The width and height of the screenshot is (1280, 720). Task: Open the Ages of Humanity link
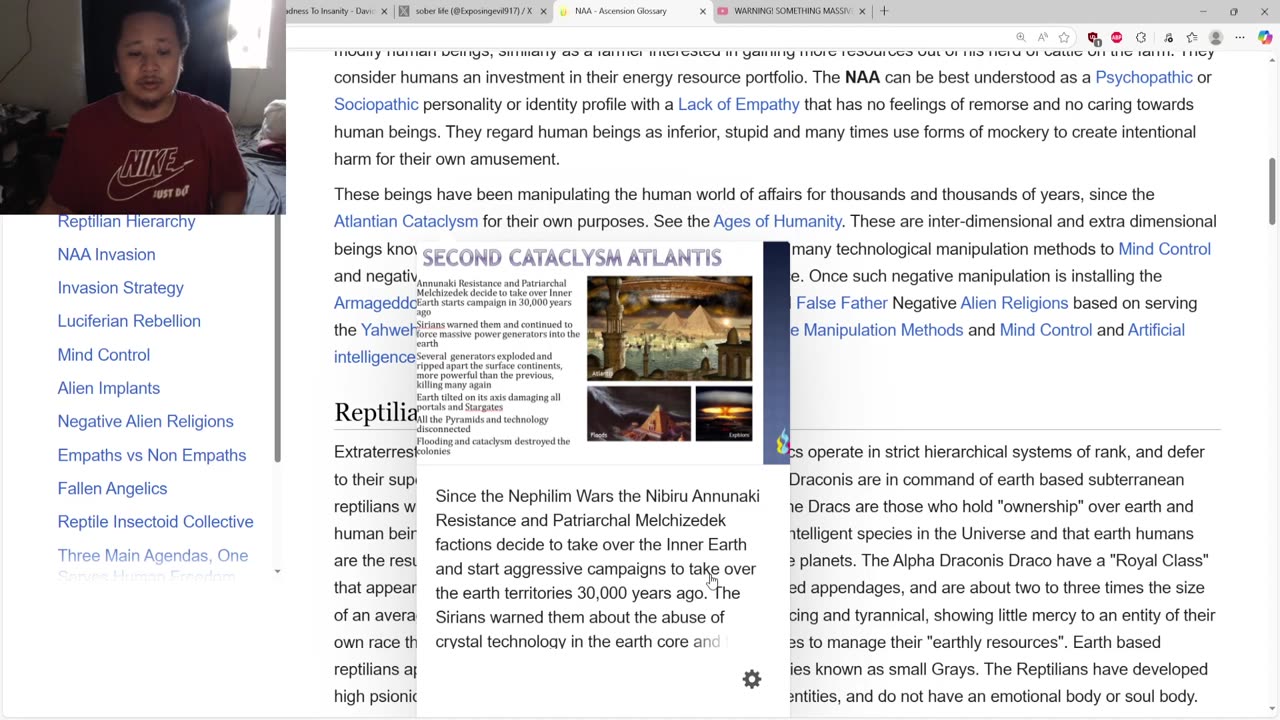[x=777, y=221]
